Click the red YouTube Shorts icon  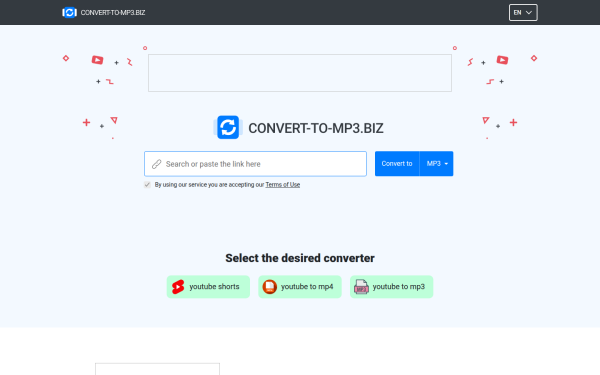tap(178, 287)
